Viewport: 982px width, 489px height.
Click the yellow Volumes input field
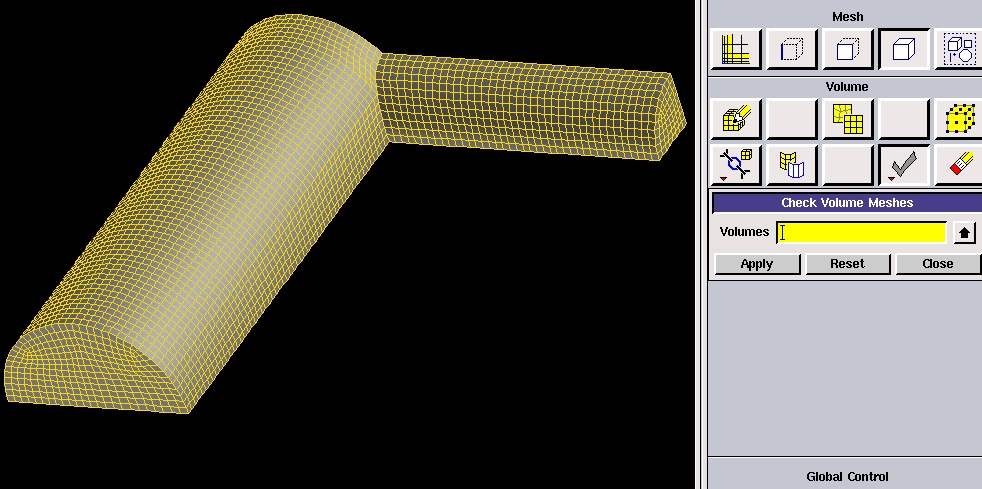coord(861,232)
